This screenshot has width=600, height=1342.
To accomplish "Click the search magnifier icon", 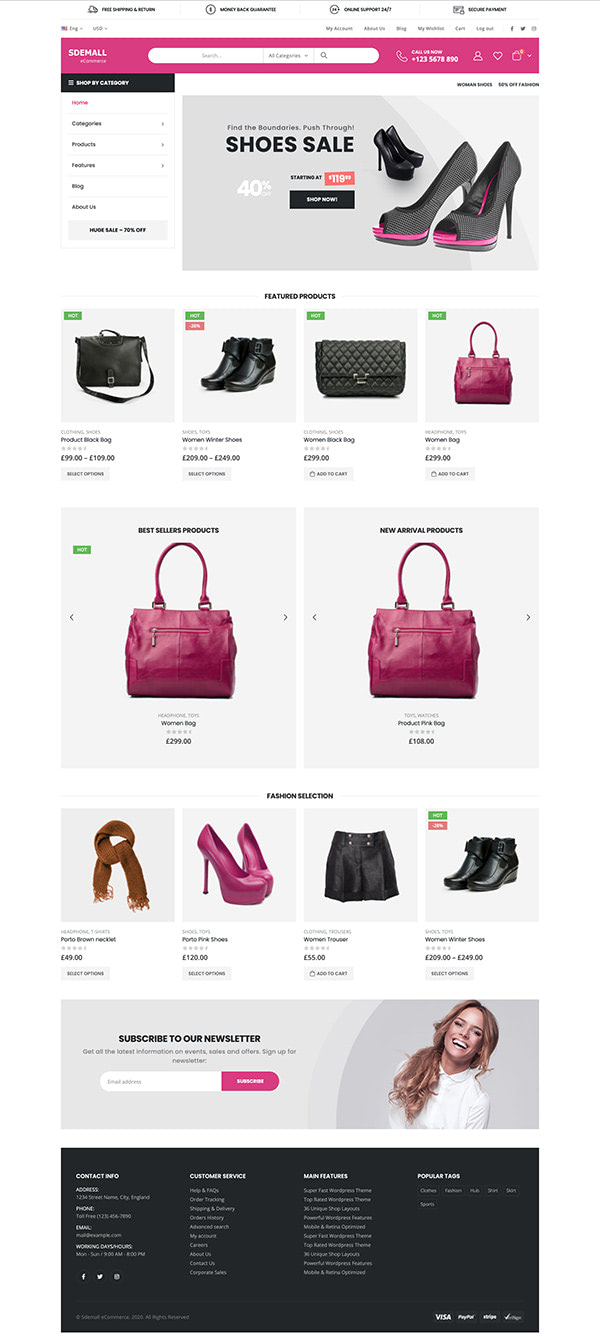I will (x=324, y=56).
